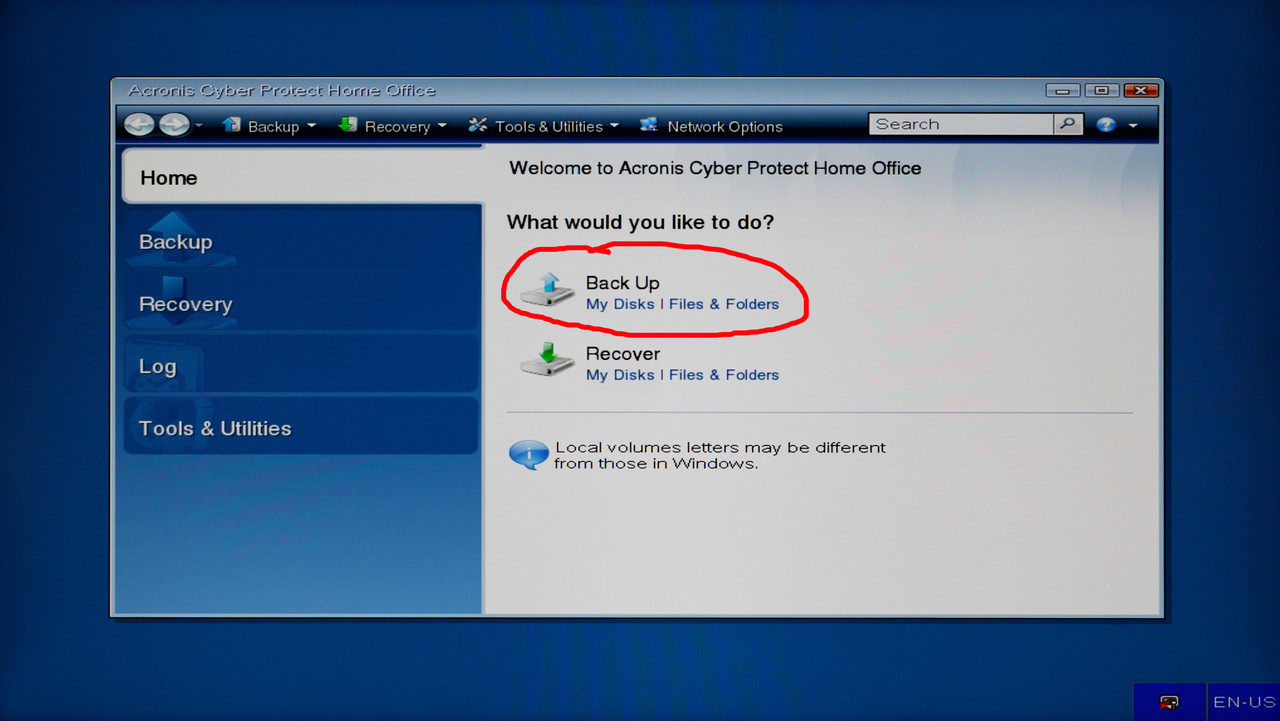Click the Tools & Utilities wrench icon
Screen dimensions: 1280x721
(x=478, y=125)
